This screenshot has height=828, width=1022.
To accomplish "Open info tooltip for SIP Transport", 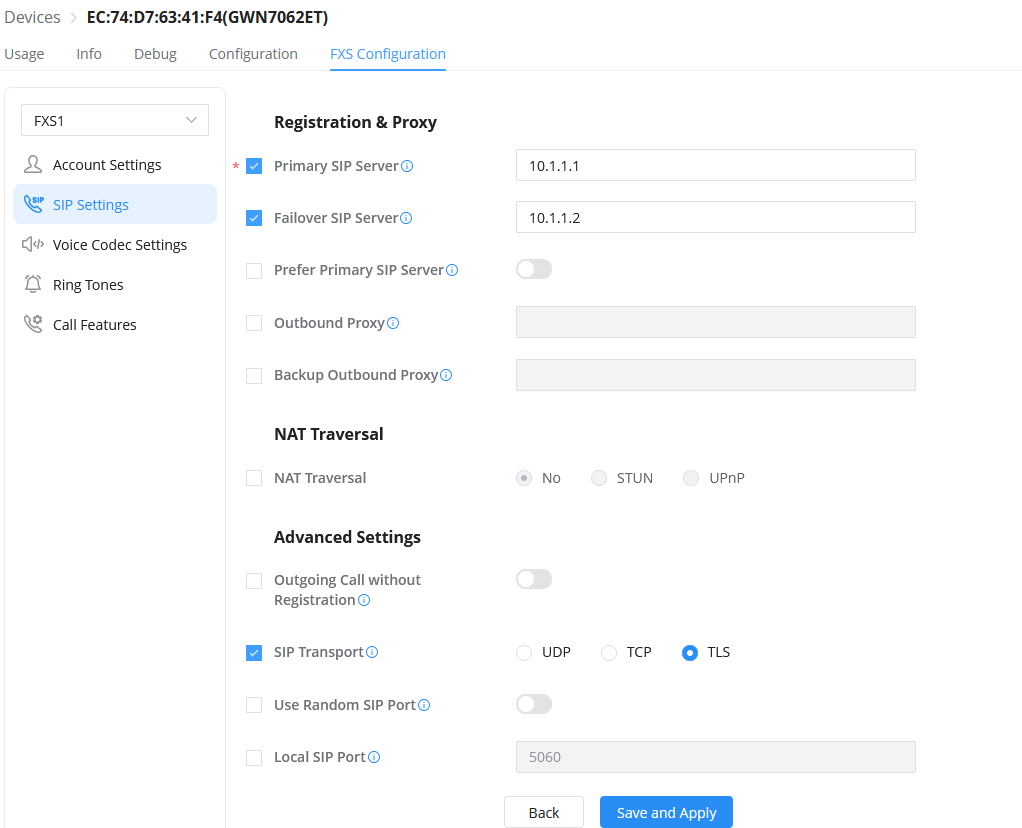I will point(372,652).
